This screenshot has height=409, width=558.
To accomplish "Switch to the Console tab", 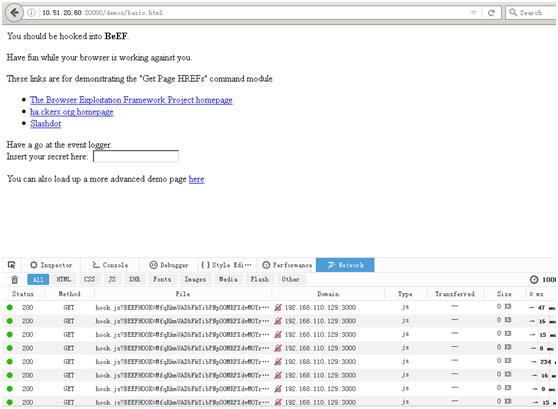I will coord(110,265).
